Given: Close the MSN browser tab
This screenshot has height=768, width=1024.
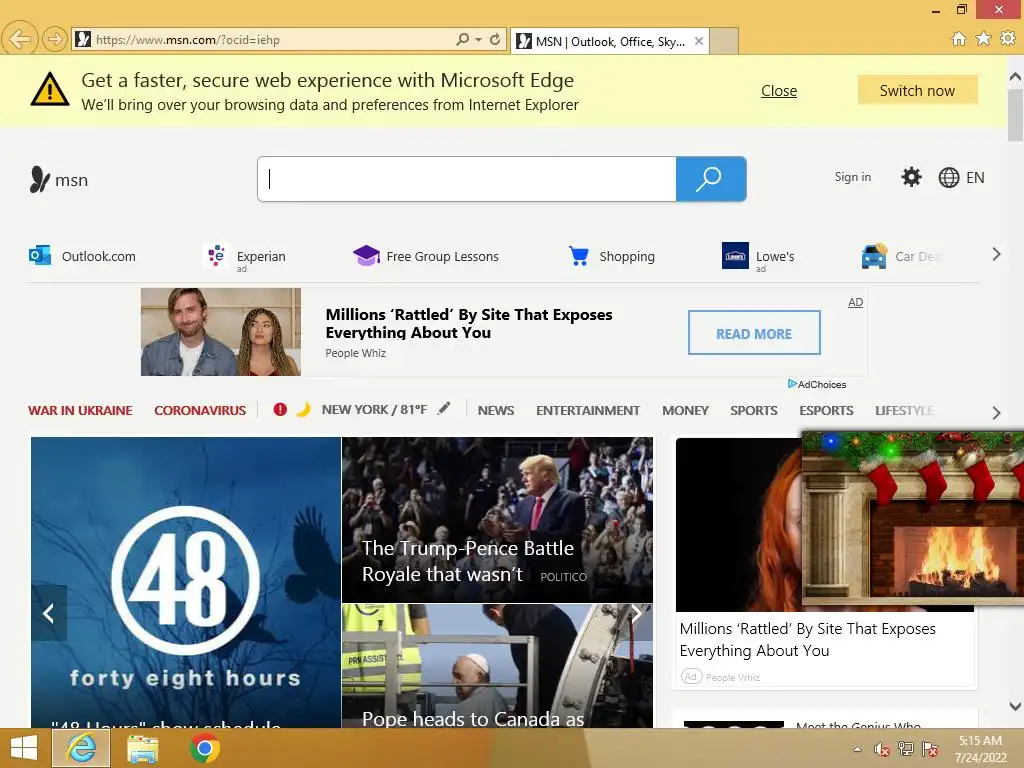Looking at the screenshot, I should coord(699,41).
